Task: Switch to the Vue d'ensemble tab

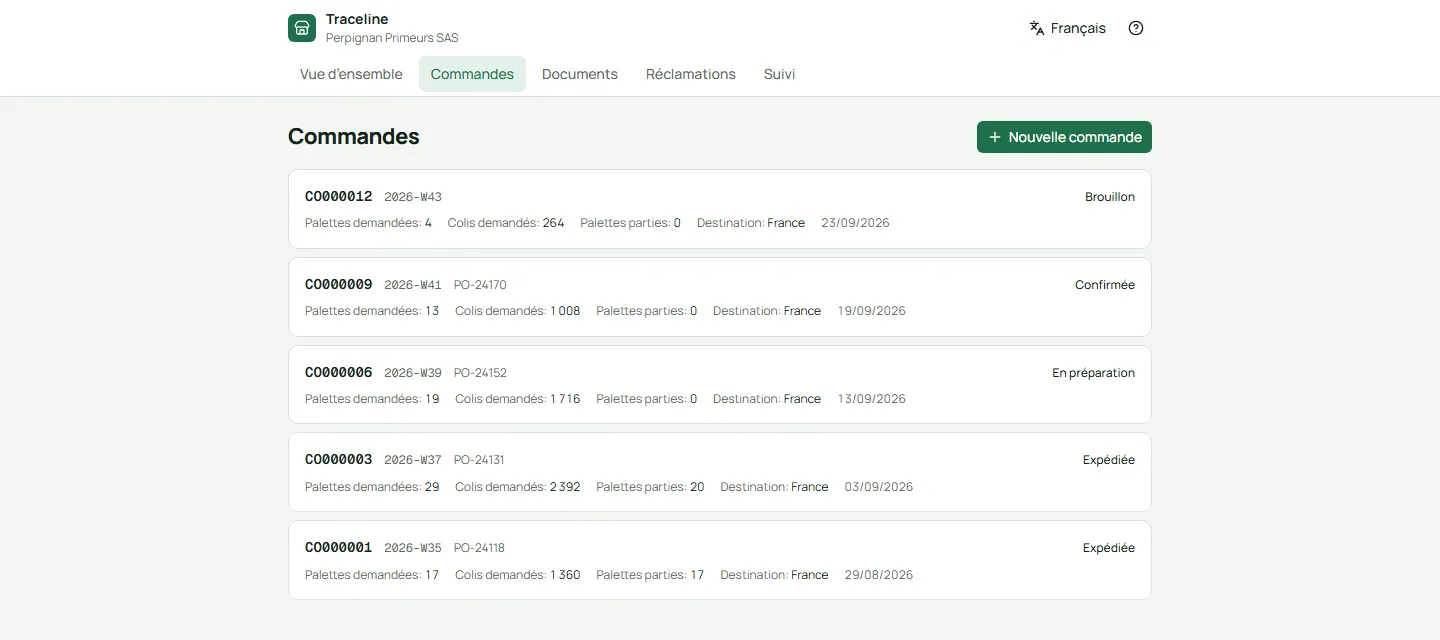Action: coord(351,74)
